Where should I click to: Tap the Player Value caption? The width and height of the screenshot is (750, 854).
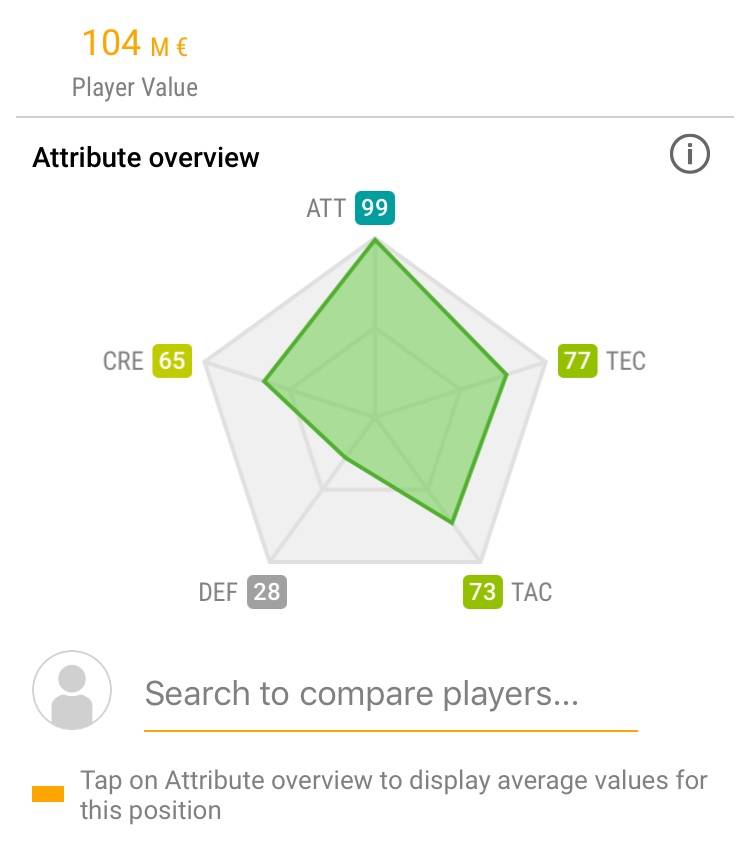click(135, 88)
